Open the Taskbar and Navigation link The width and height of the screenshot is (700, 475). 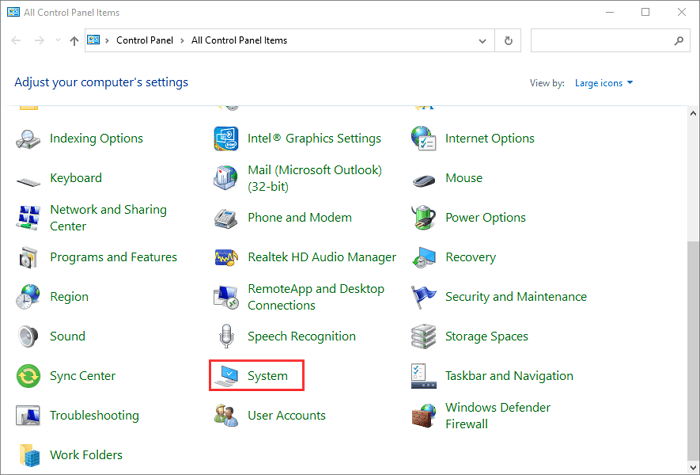[509, 376]
